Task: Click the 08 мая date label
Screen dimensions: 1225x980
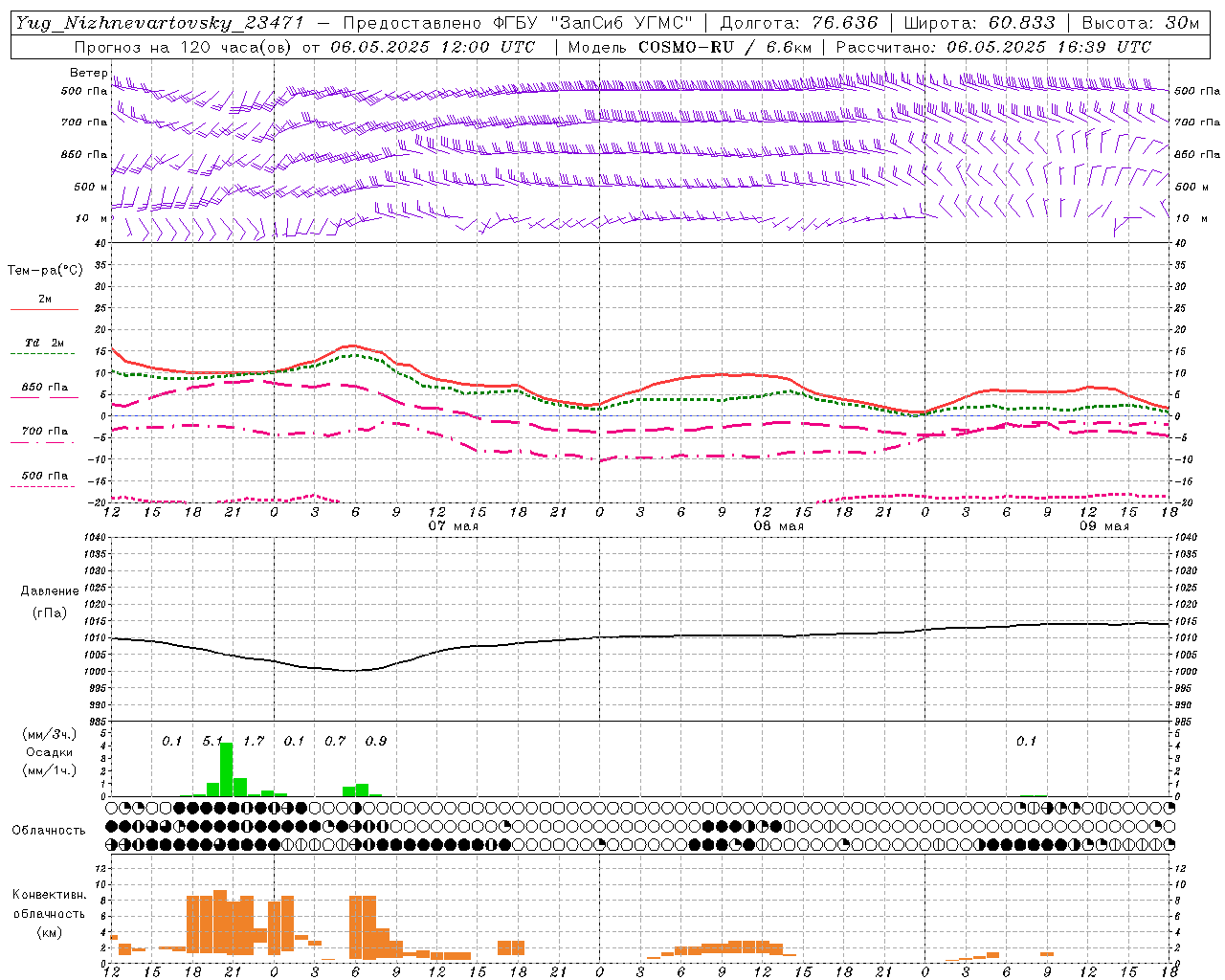Action: point(779,526)
